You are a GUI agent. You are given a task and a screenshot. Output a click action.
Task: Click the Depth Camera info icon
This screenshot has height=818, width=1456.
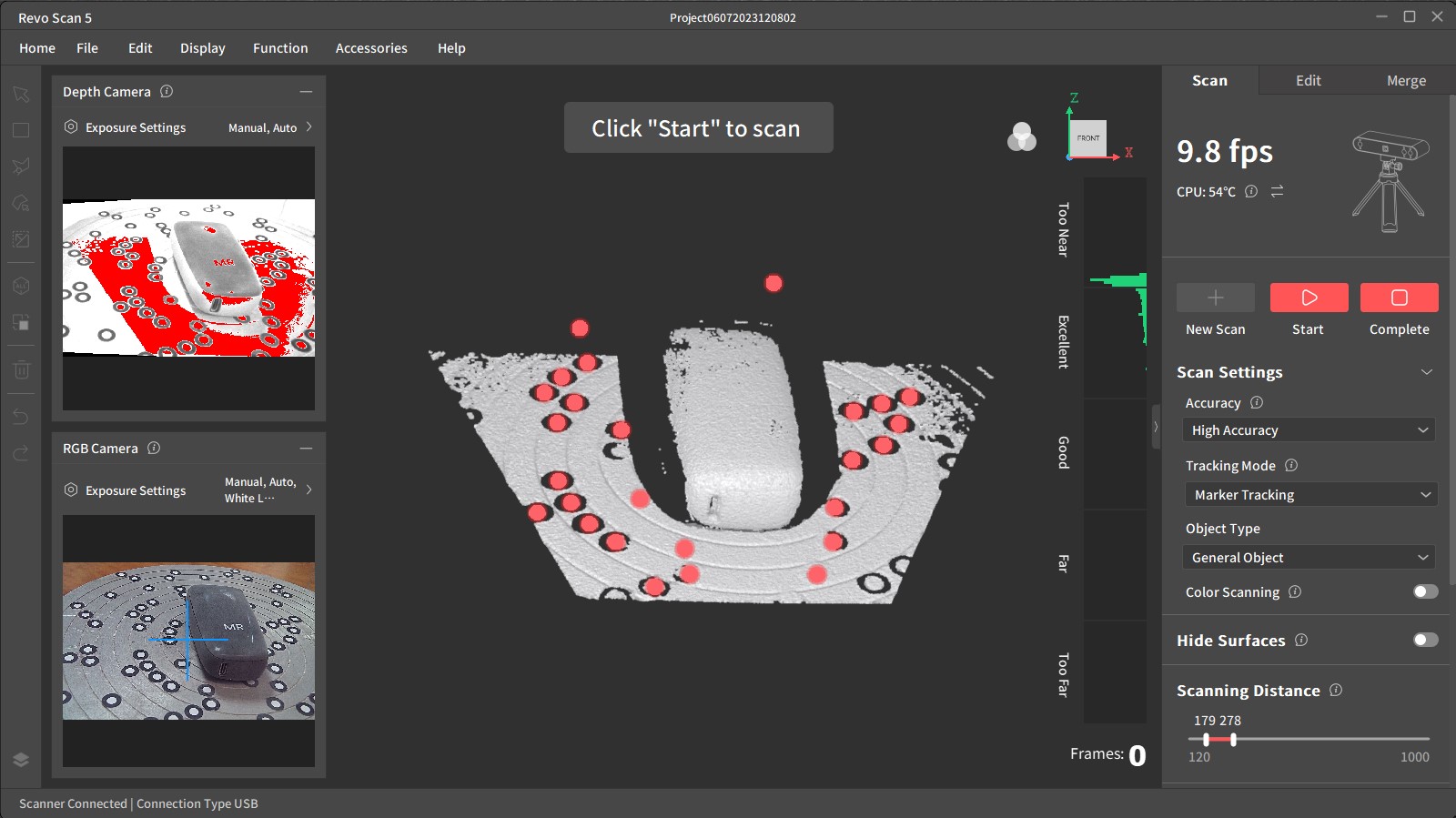pos(167,91)
